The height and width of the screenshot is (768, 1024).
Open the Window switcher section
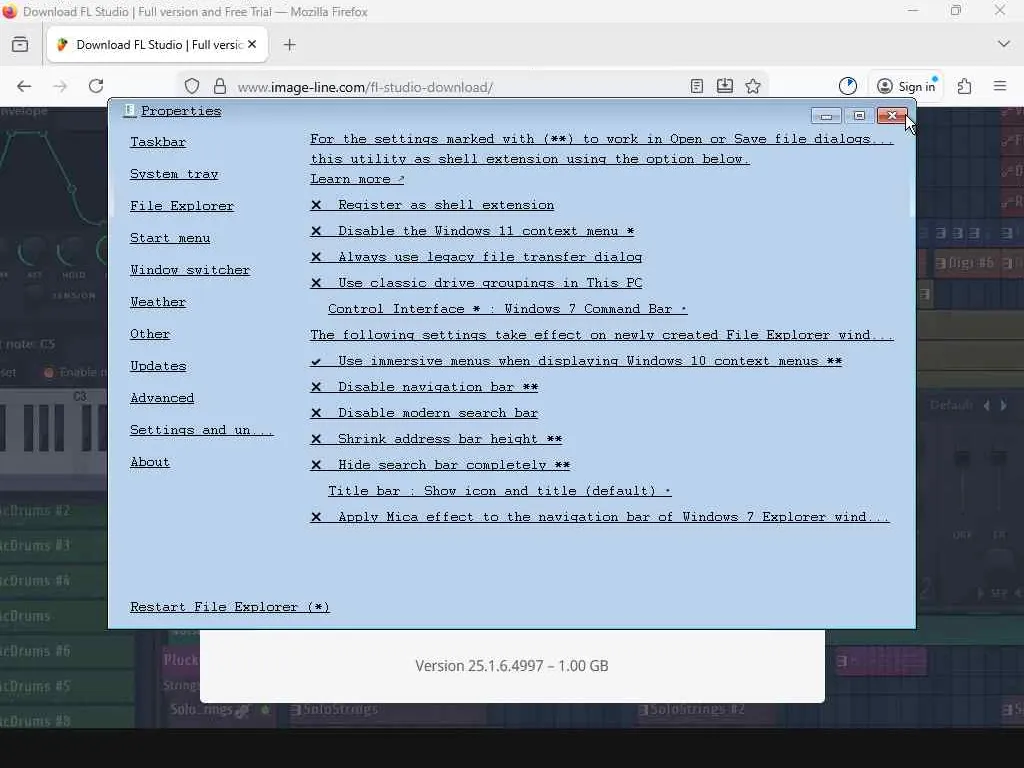(x=190, y=270)
